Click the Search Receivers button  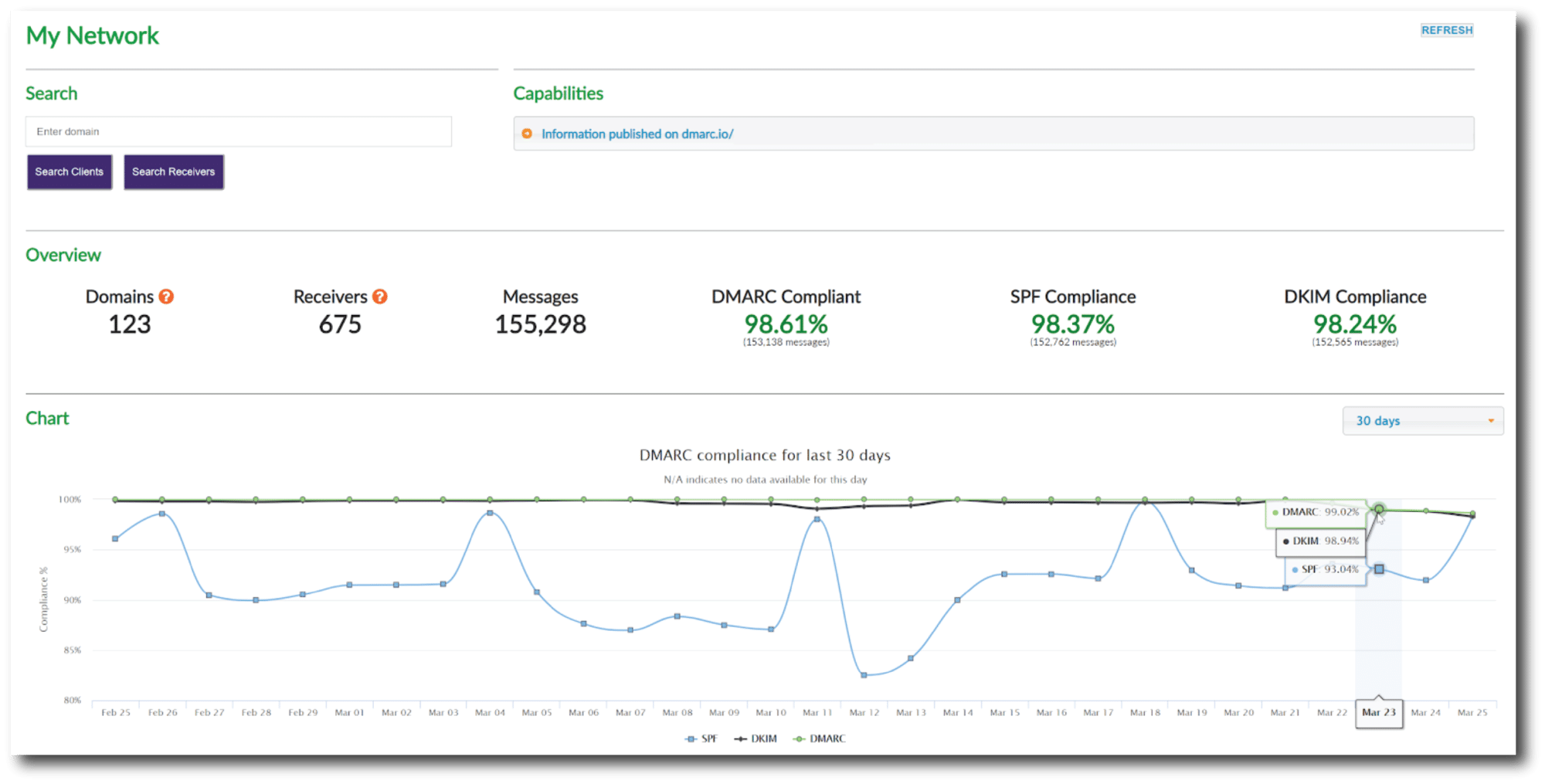click(x=173, y=171)
